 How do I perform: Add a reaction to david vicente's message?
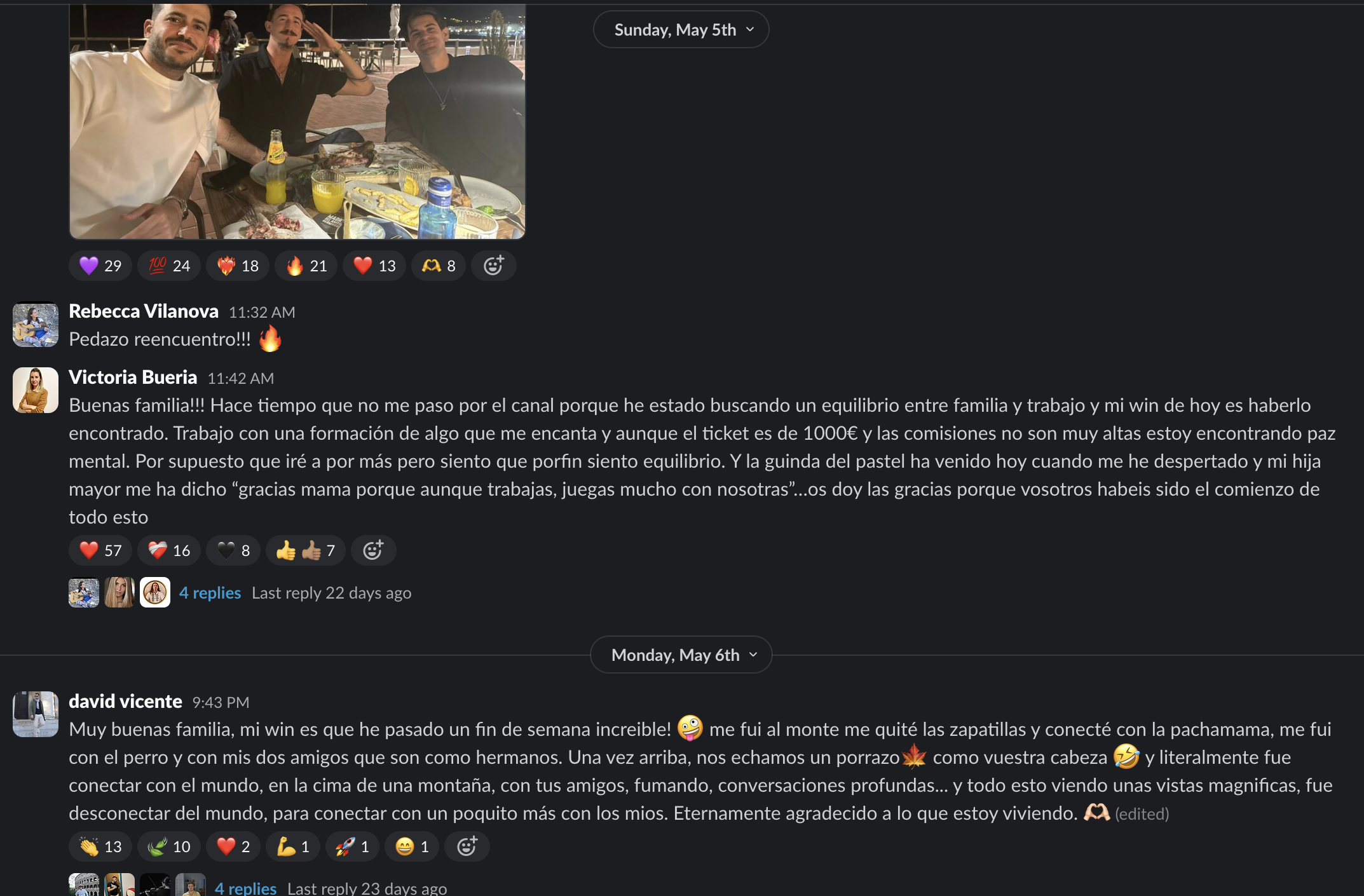click(467, 846)
